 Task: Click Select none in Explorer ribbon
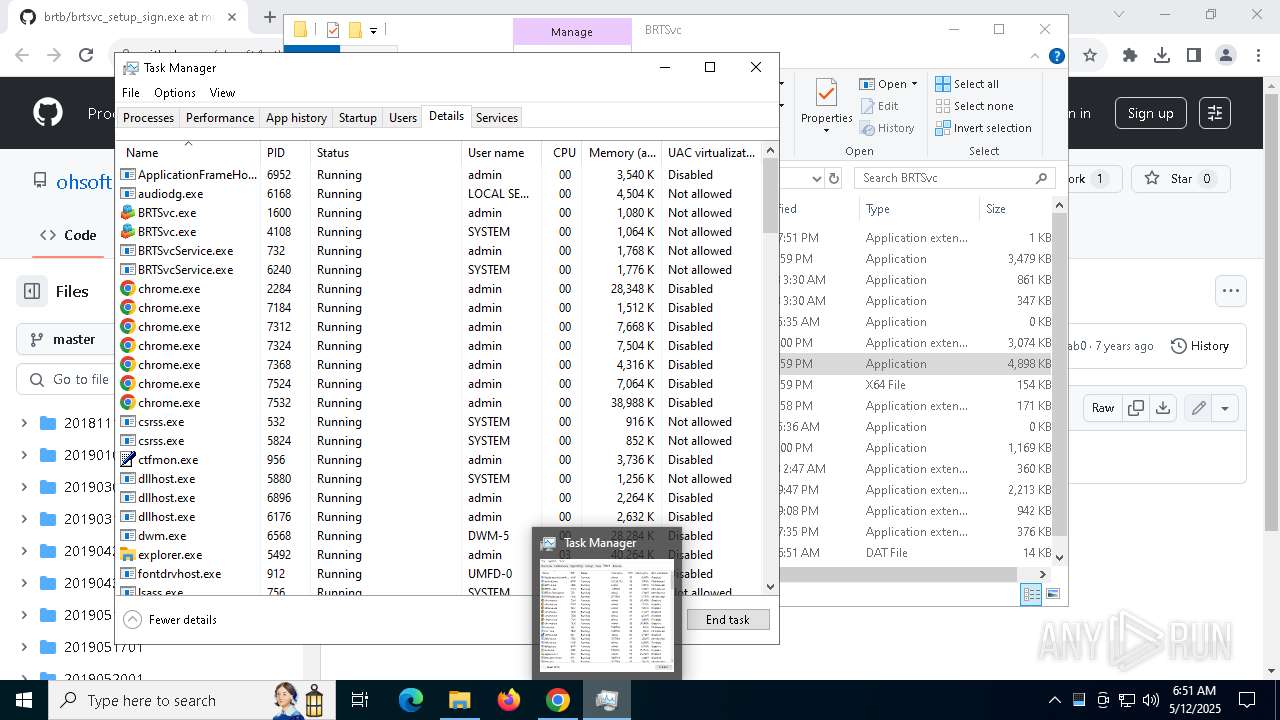pos(974,106)
